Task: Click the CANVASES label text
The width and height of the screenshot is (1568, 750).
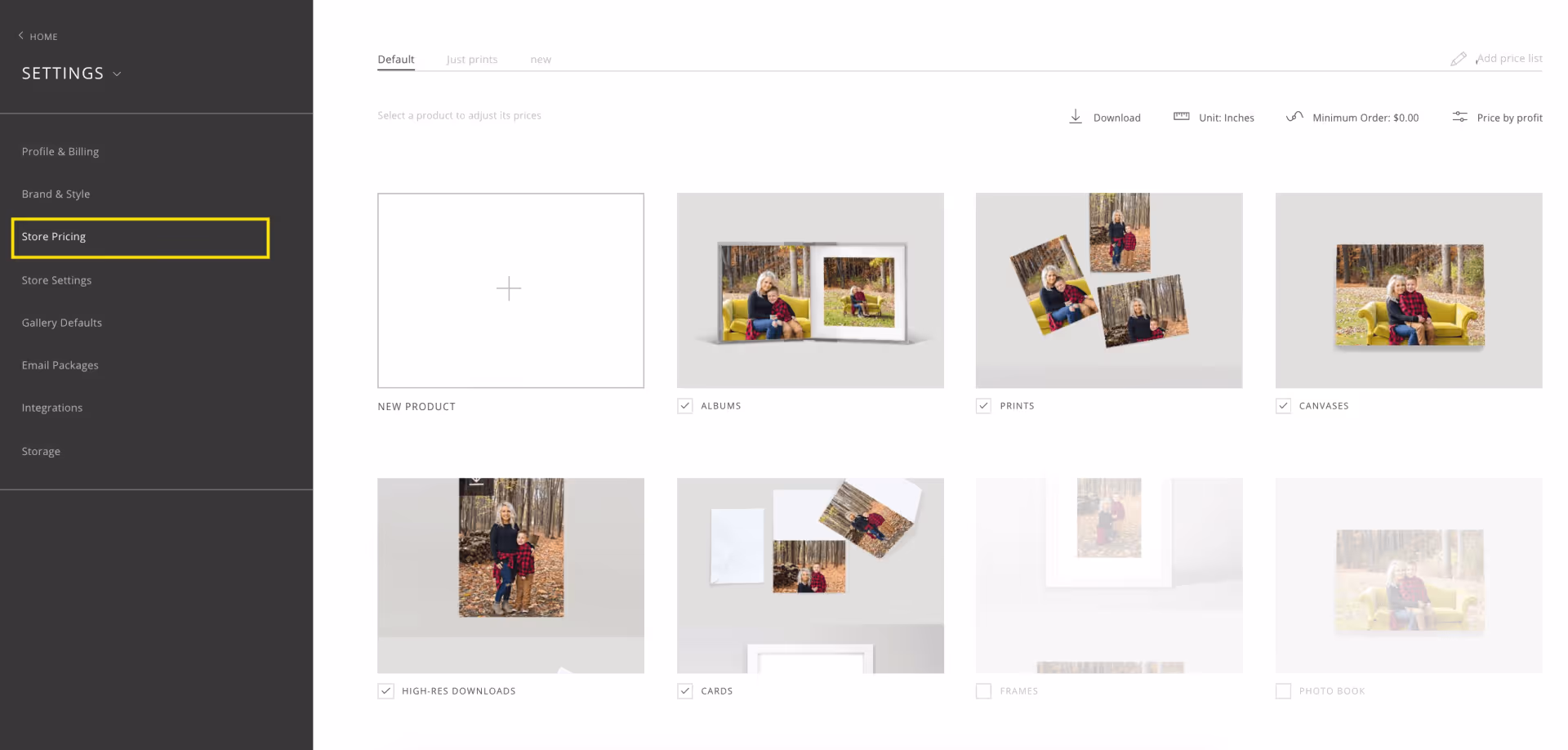Action: pyautogui.click(x=1324, y=406)
